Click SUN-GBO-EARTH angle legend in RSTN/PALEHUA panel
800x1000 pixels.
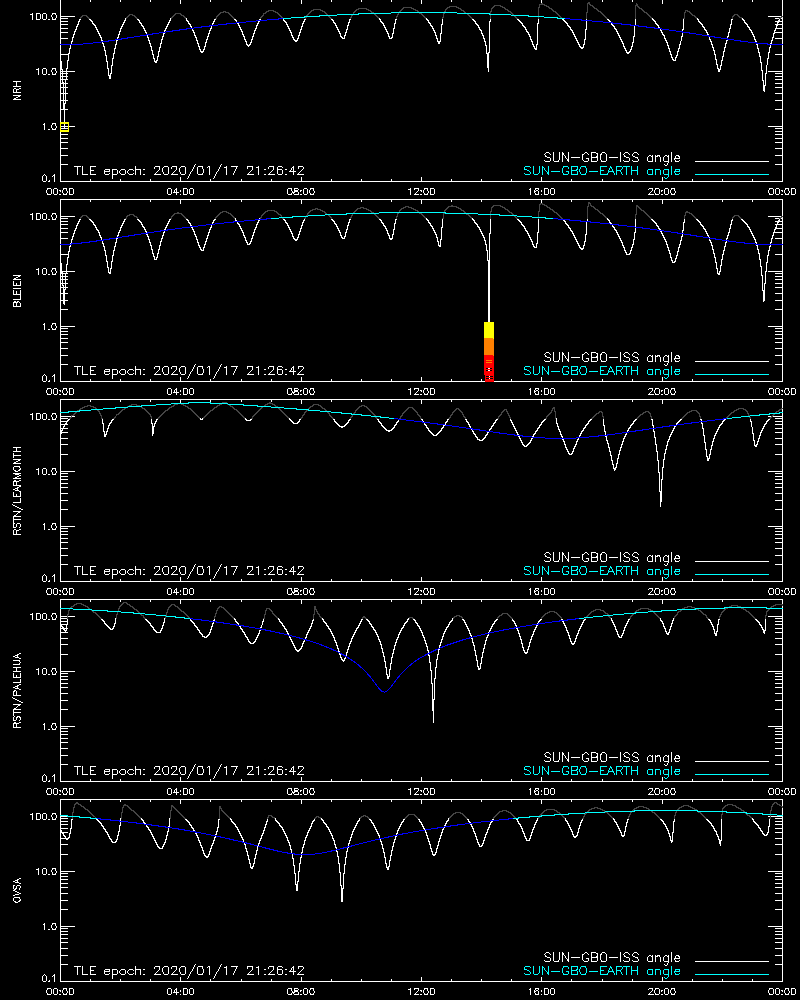tap(602, 771)
